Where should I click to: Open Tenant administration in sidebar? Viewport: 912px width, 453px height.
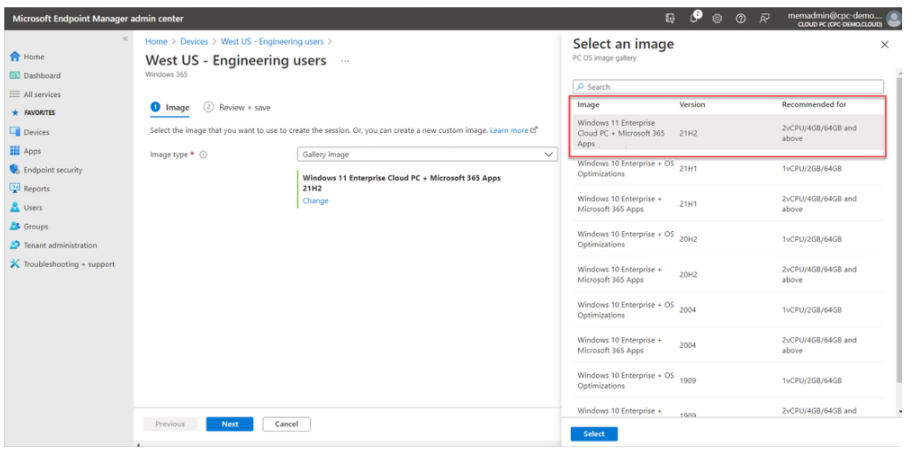coord(60,245)
